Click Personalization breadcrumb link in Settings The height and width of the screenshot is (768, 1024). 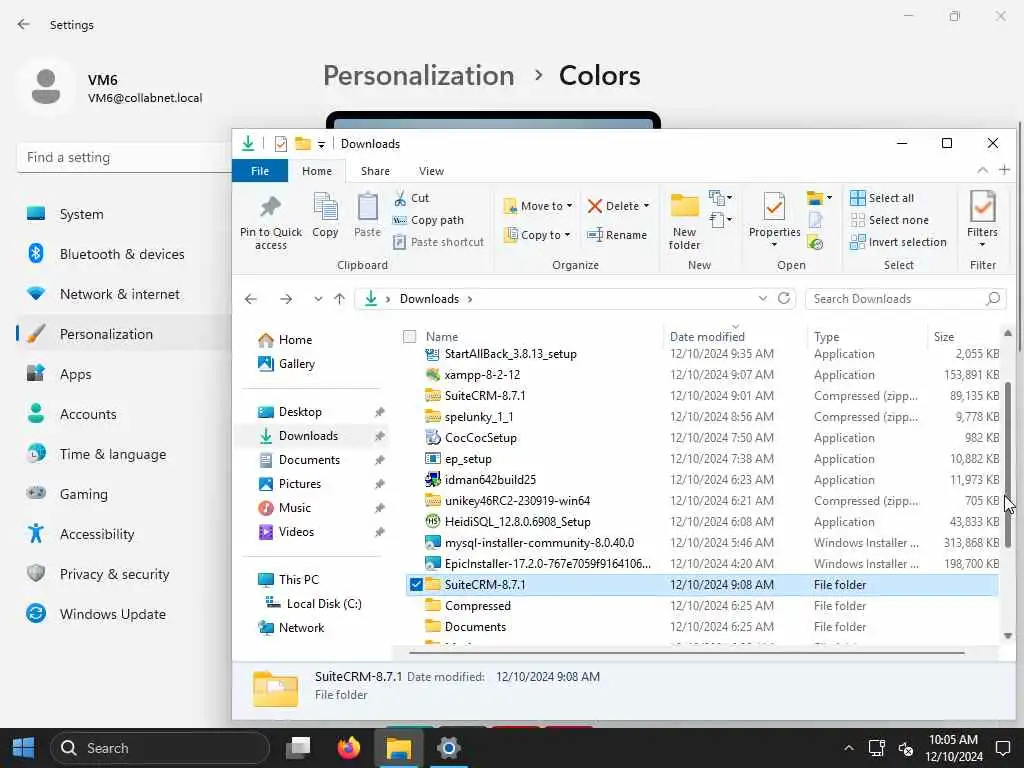point(419,75)
